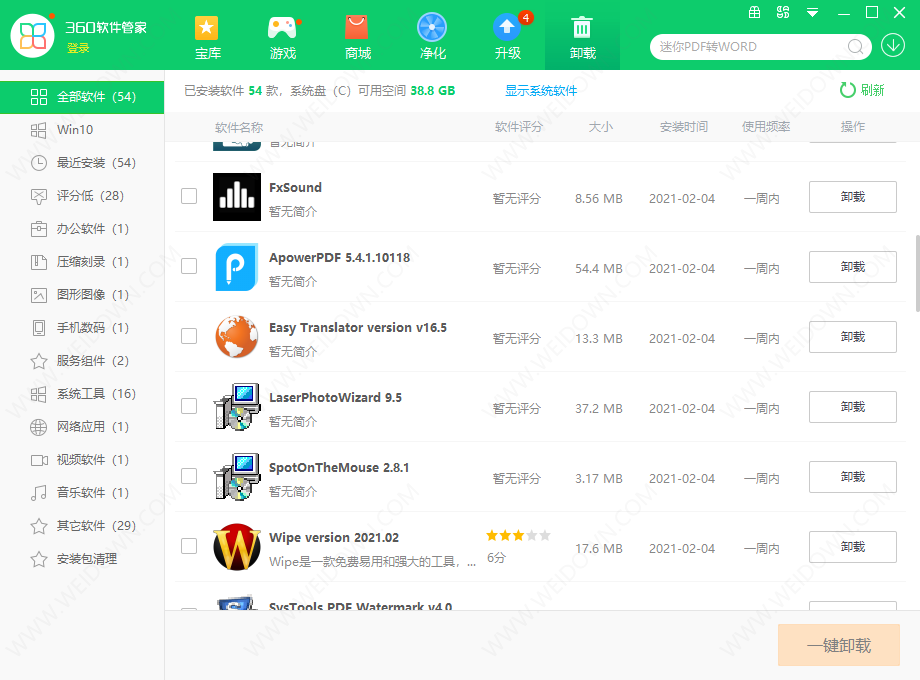Viewport: 920px width, 680px height.
Task: Tick the Wipe version 2021.02 checkbox
Action: click(189, 546)
